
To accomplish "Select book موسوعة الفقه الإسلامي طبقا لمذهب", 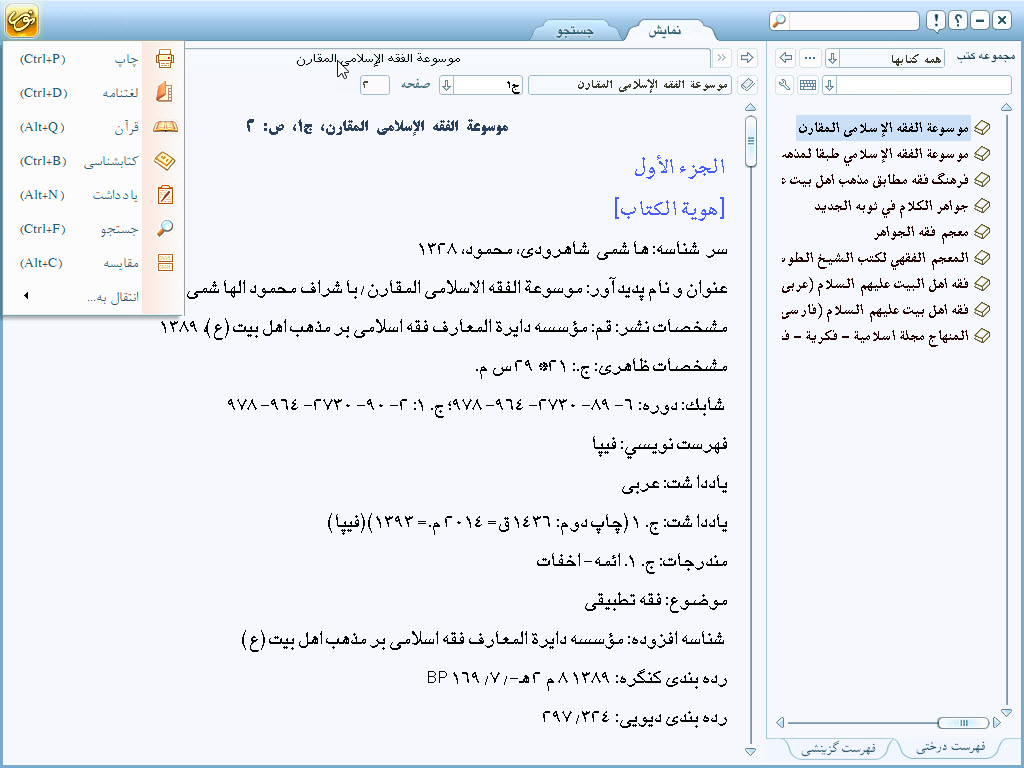I will [x=875, y=154].
